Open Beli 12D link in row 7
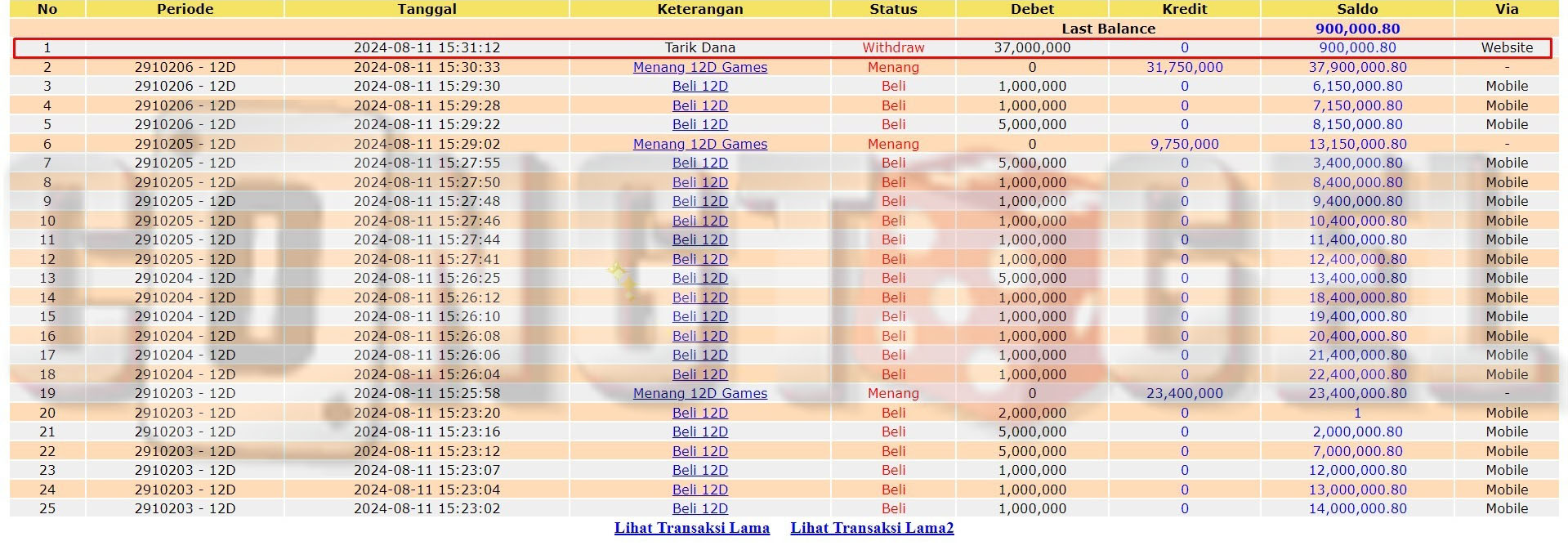1568x559 pixels. point(699,163)
